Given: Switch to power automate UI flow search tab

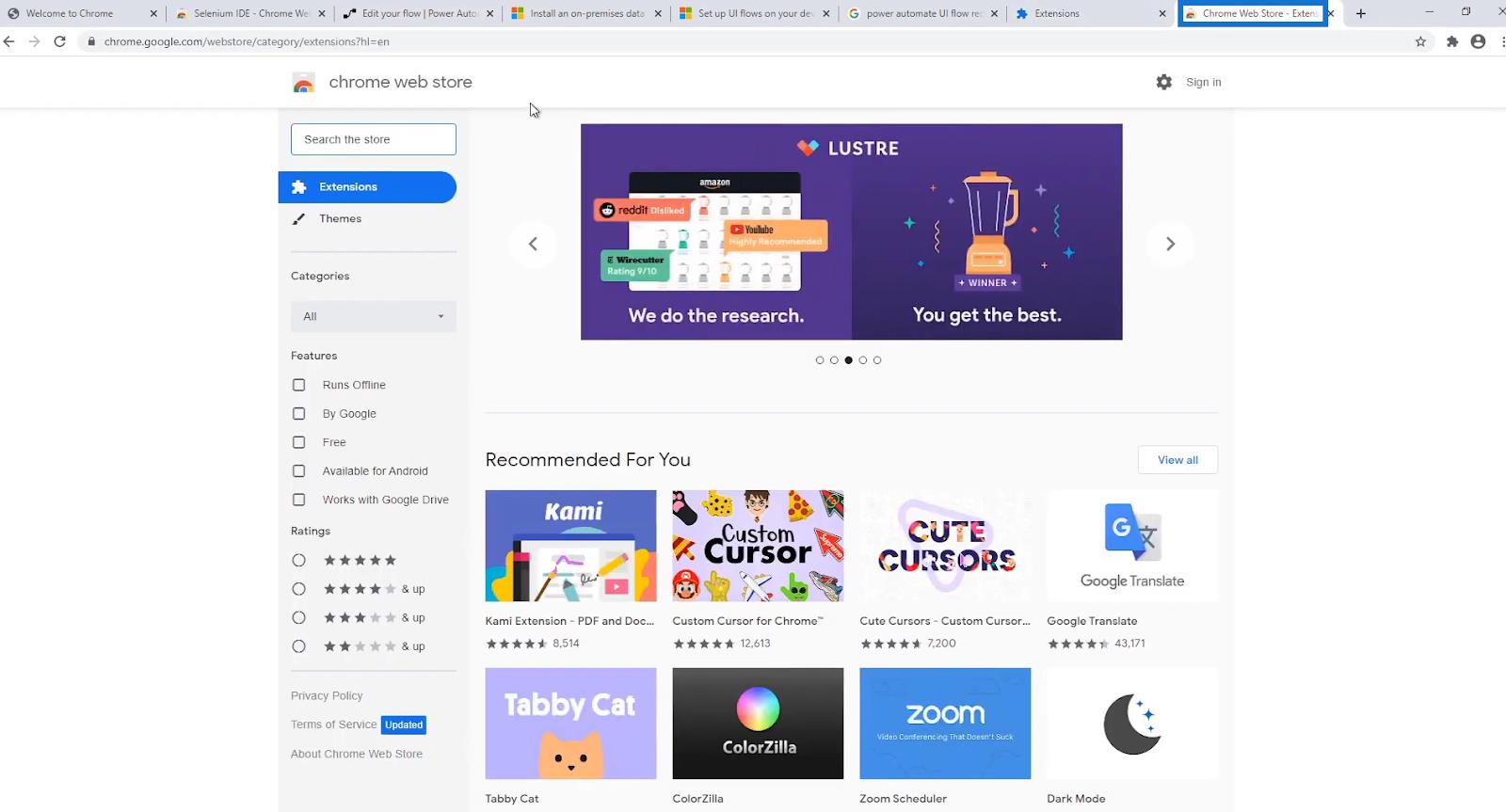Looking at the screenshot, I should pyautogui.click(x=924, y=13).
